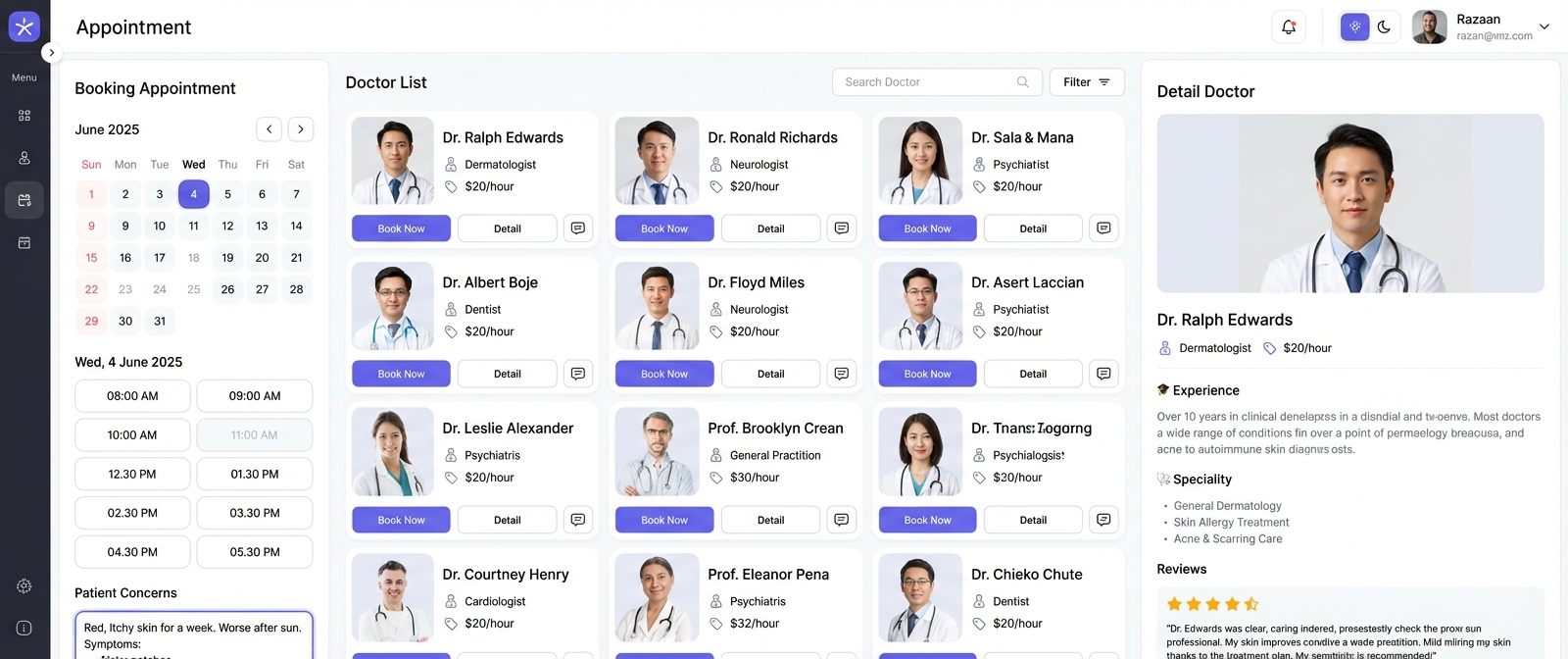Image resolution: width=1568 pixels, height=659 pixels.
Task: Expand the sidebar with arrow button
Action: click(51, 53)
